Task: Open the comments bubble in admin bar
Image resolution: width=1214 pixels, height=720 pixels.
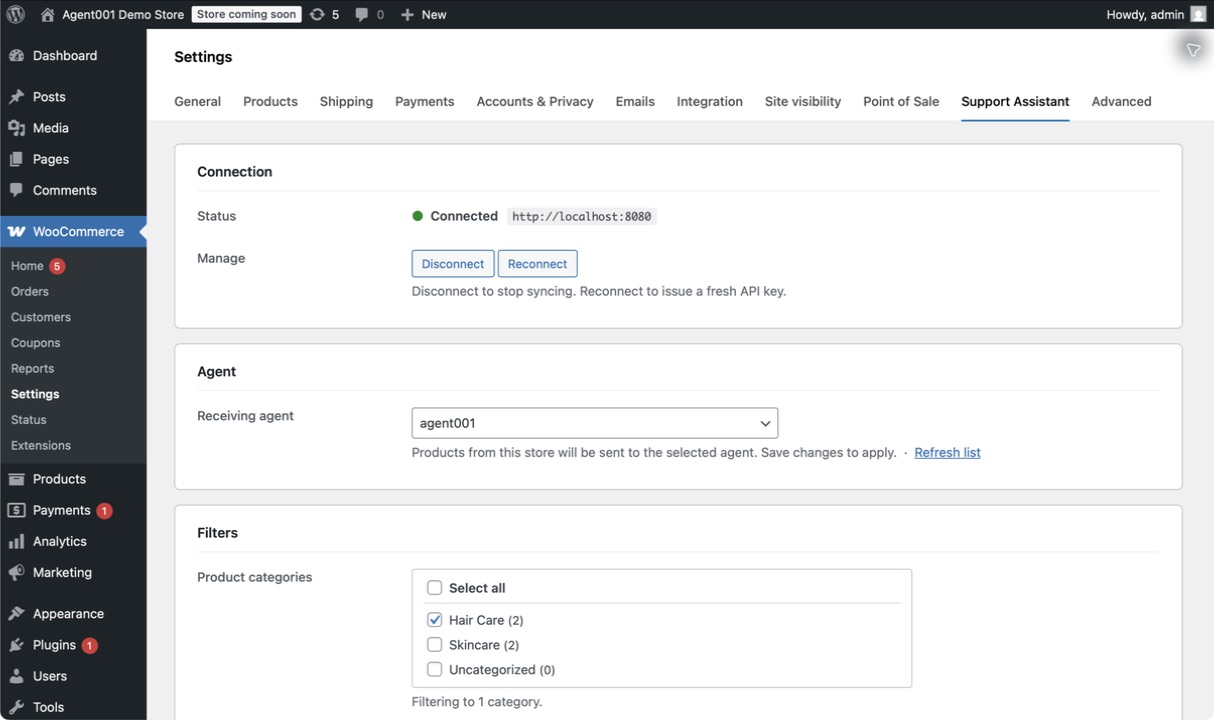Action: click(361, 14)
